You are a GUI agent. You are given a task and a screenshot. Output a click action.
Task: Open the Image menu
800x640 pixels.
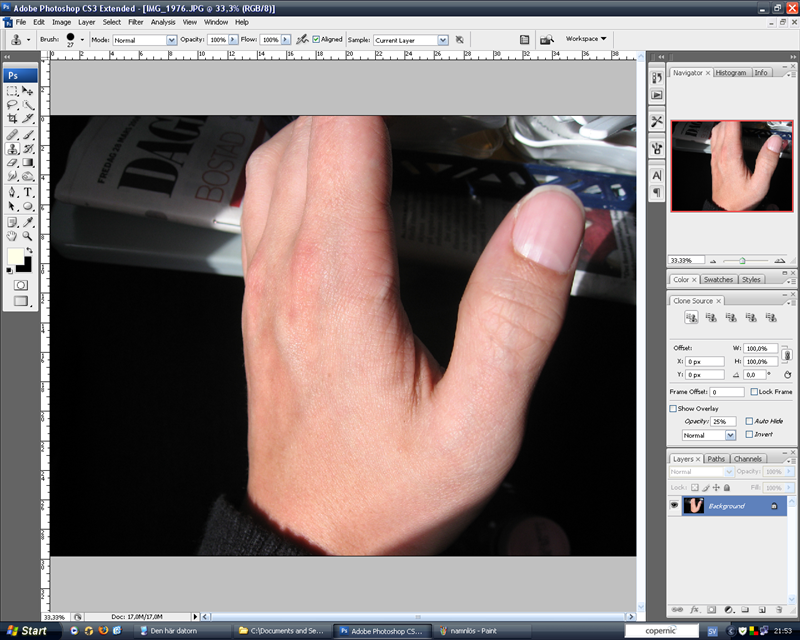click(x=61, y=22)
